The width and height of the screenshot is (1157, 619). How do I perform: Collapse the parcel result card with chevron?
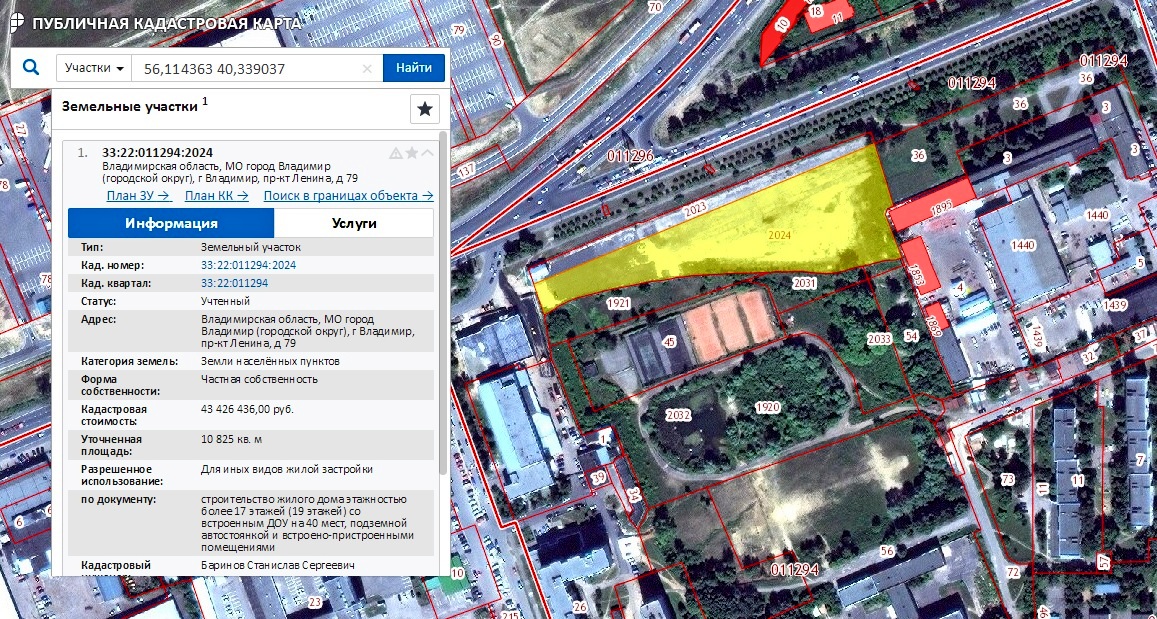pos(427,153)
